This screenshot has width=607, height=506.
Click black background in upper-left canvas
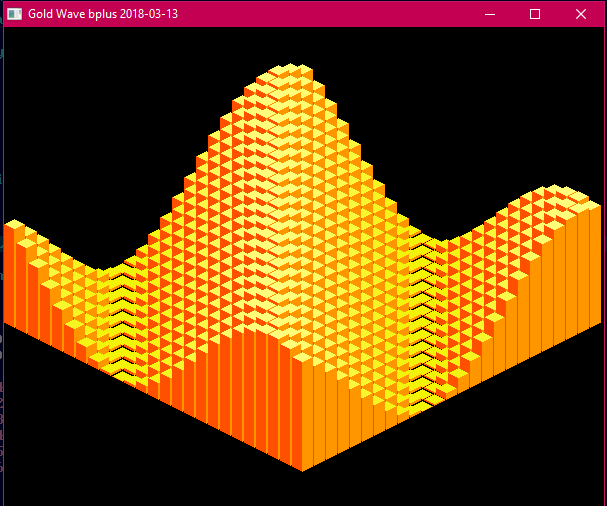pyautogui.click(x=80, y=100)
